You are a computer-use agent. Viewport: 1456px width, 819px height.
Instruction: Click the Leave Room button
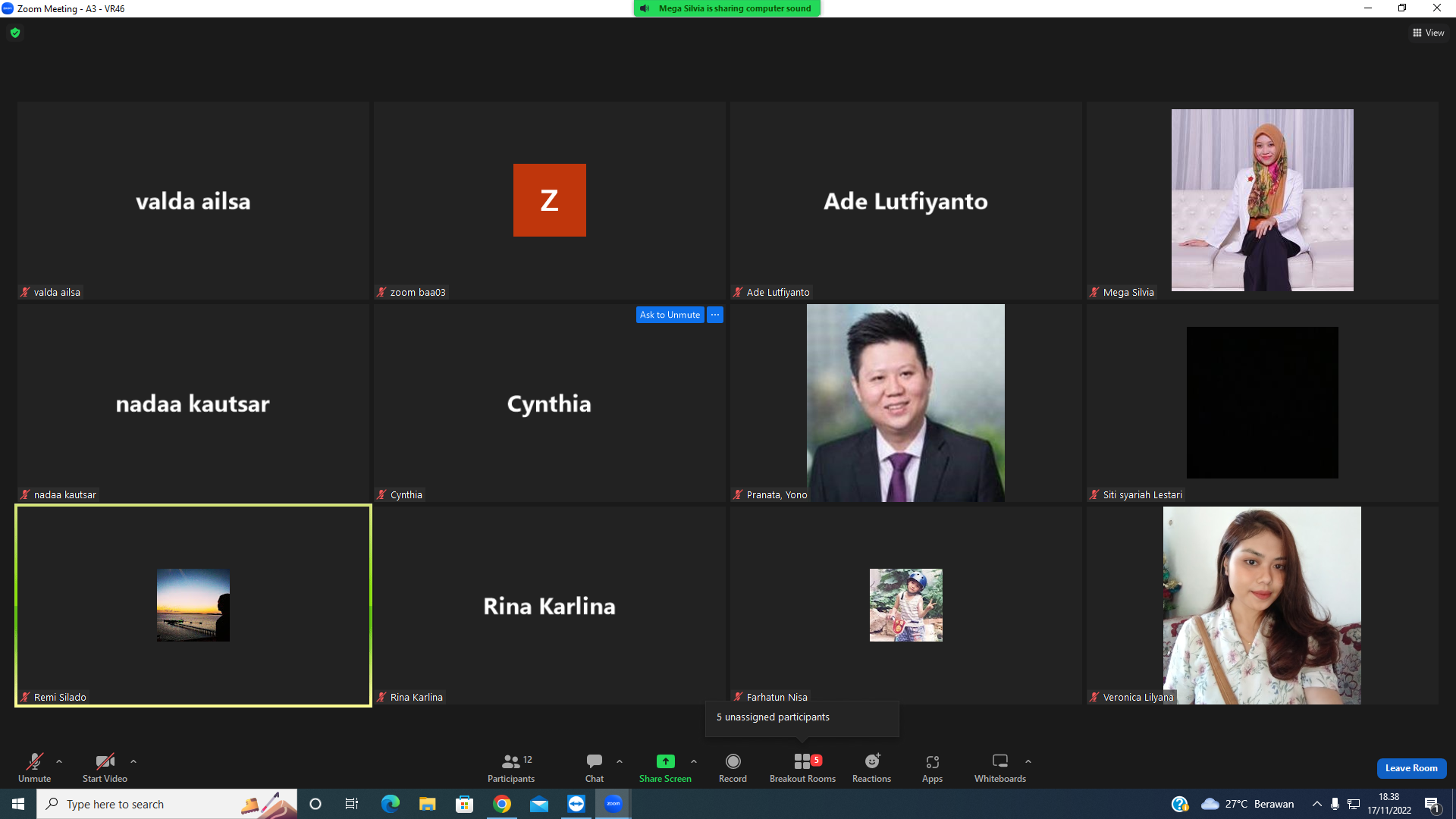[x=1411, y=768]
